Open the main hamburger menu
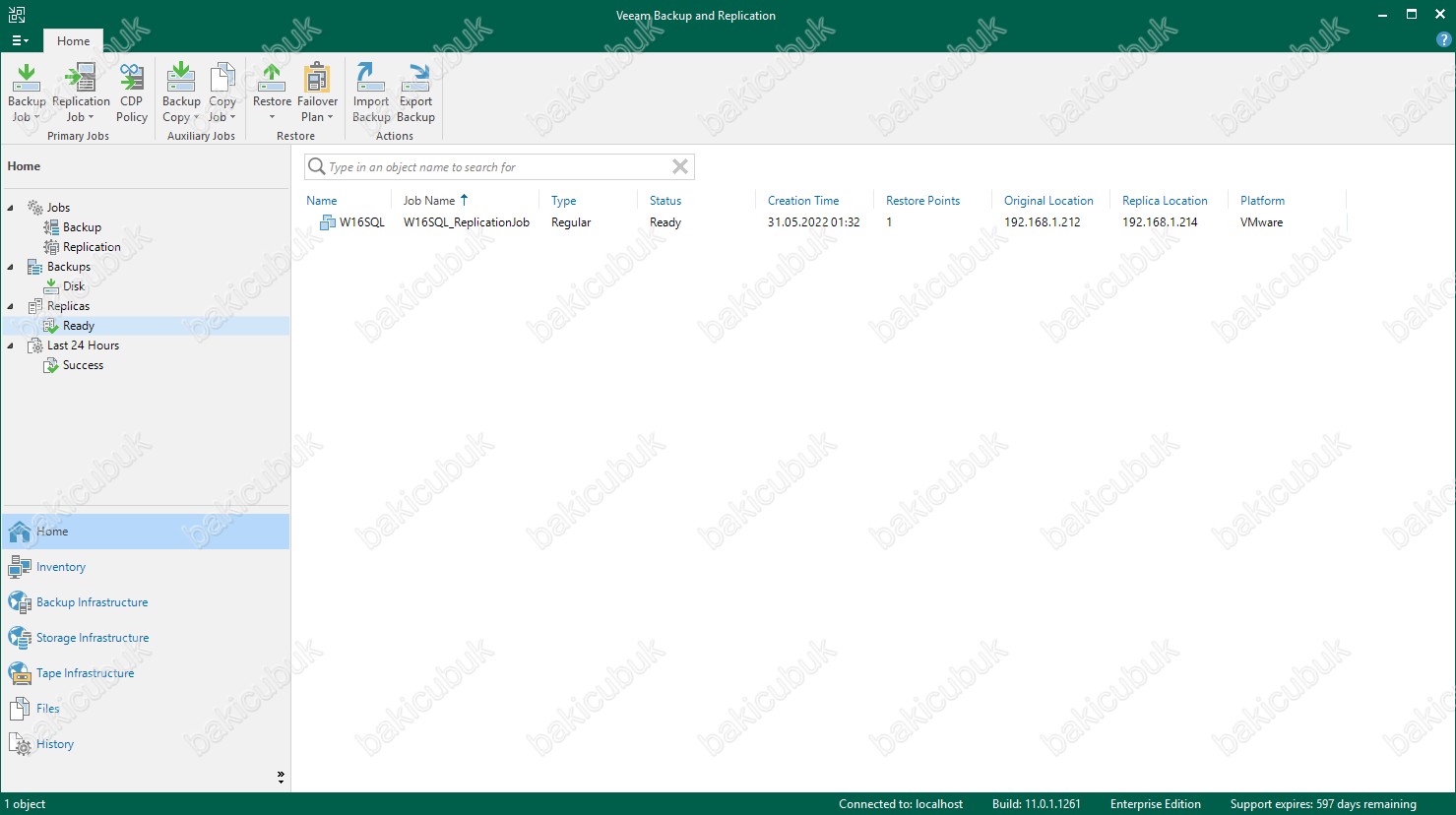Image resolution: width=1456 pixels, height=815 pixels. [20, 41]
